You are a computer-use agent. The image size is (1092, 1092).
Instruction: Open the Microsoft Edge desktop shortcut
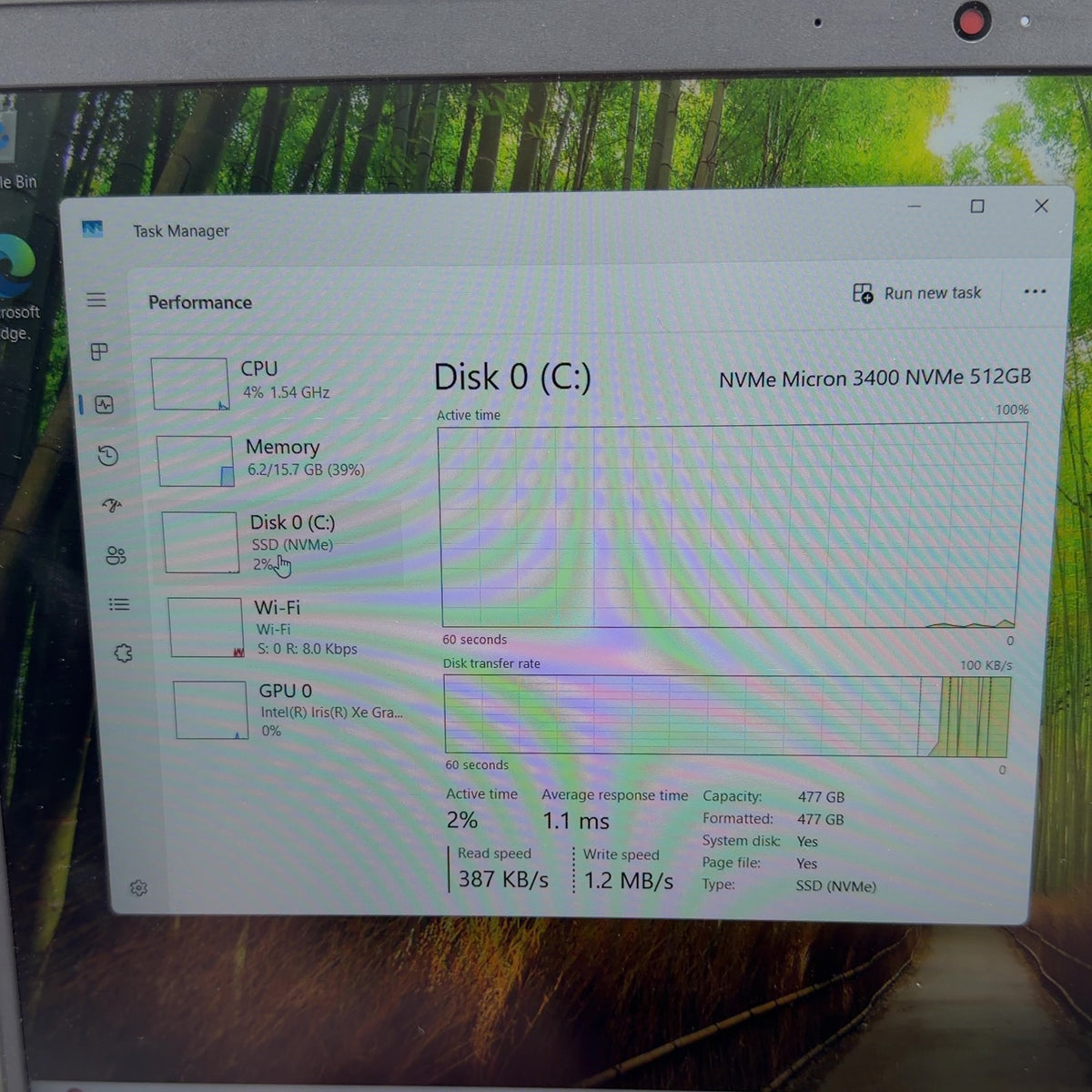click(x=16, y=287)
